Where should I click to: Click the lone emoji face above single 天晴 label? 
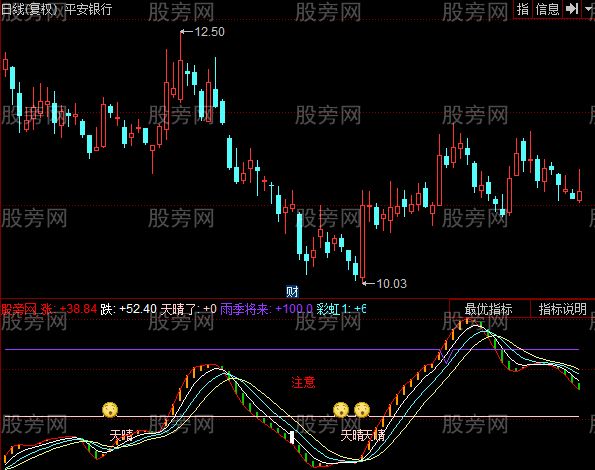click(x=110, y=410)
